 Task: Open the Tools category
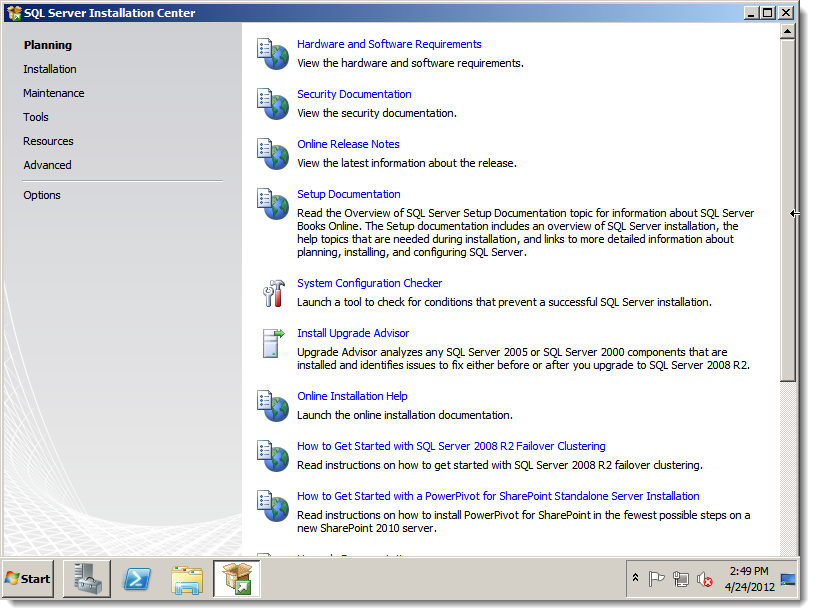click(x=36, y=117)
